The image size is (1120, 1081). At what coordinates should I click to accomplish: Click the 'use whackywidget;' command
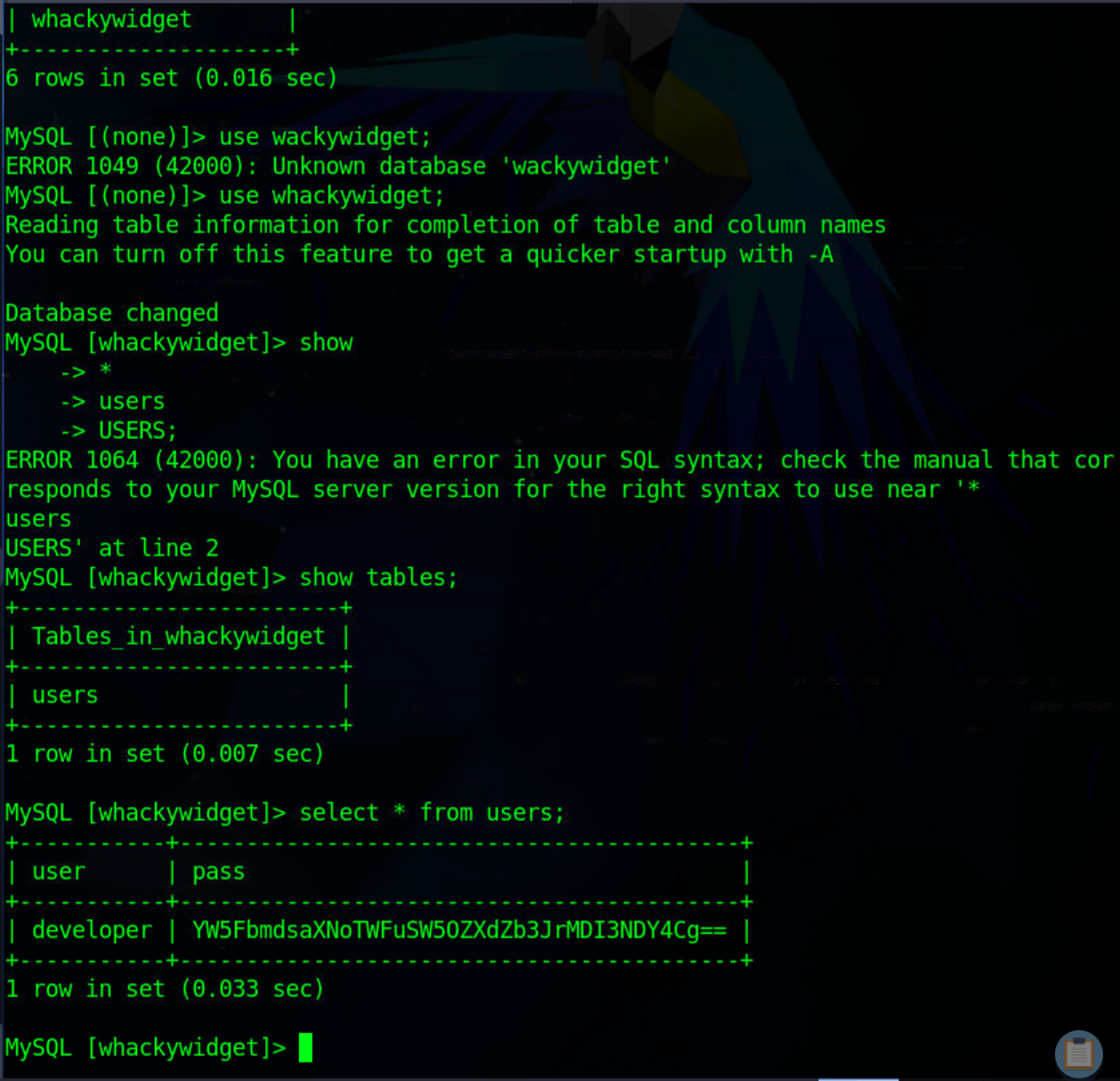click(x=331, y=195)
